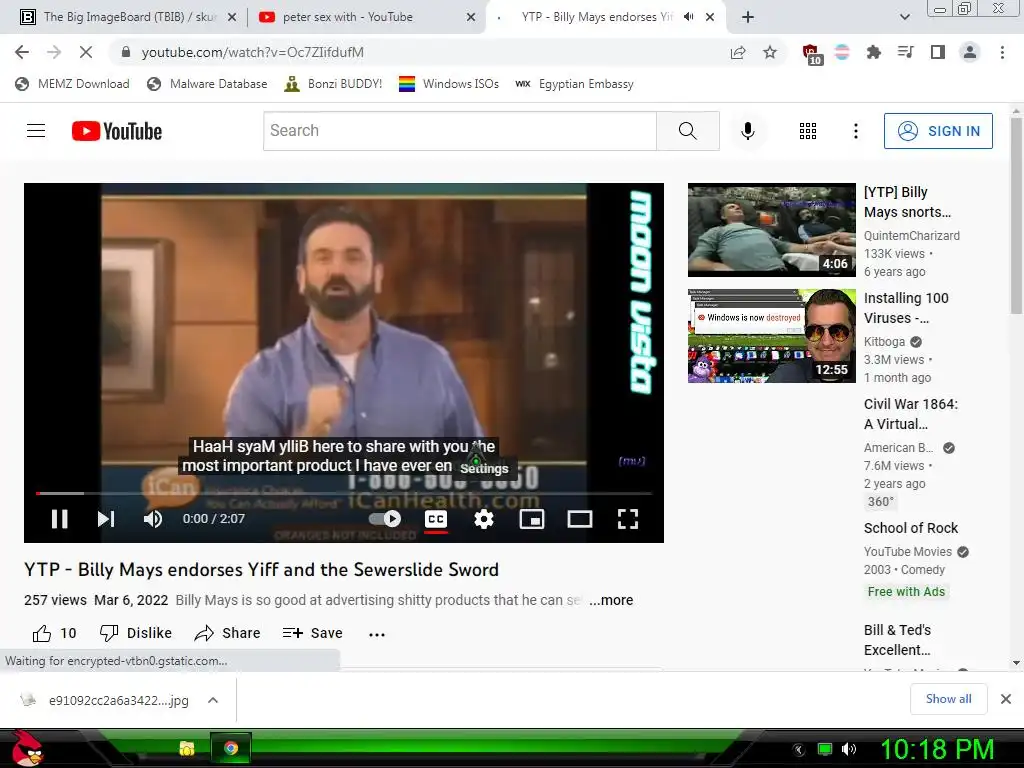Screen dimensions: 1024x768
Task: Like the video thumbs up
Action: coord(54,633)
